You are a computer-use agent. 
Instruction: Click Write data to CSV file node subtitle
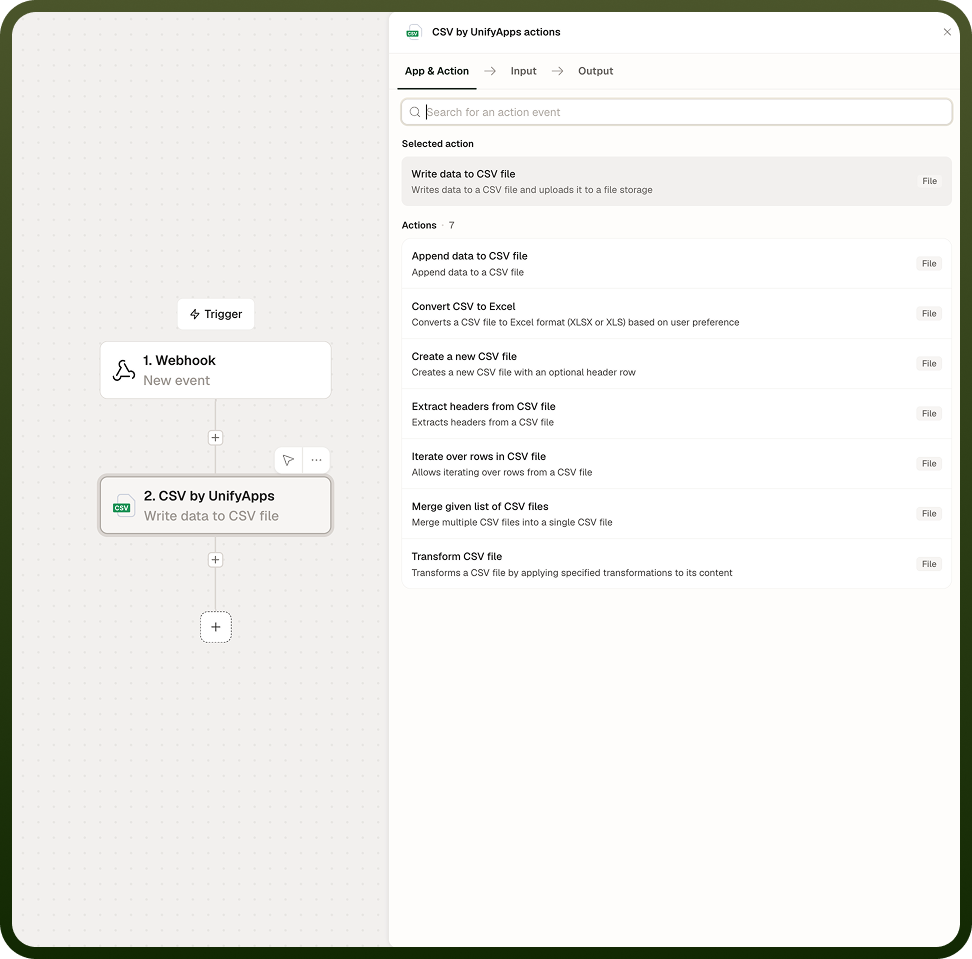click(211, 516)
